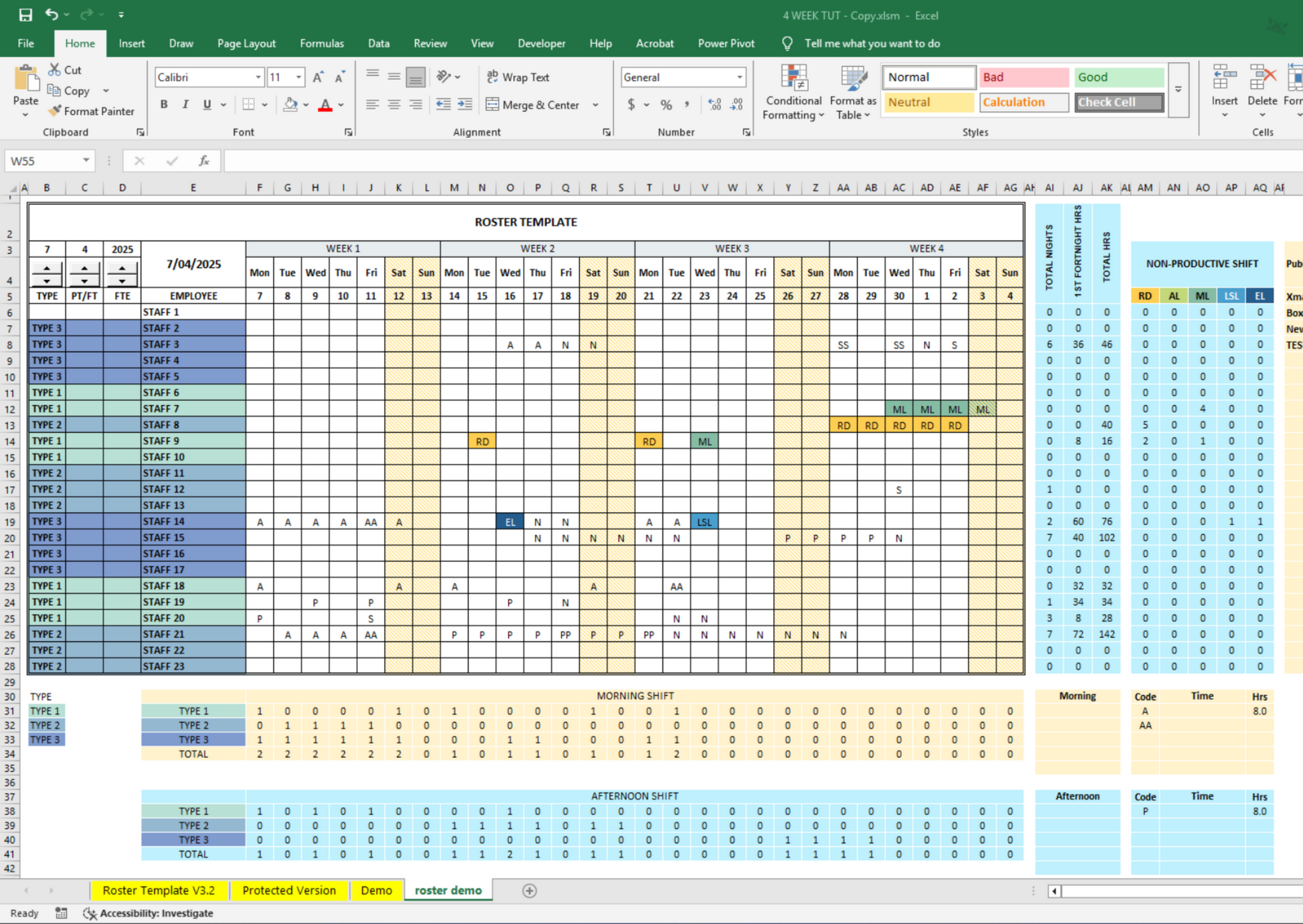Click the Format Painter brush icon
This screenshot has height=924, width=1303.
pyautogui.click(x=55, y=111)
